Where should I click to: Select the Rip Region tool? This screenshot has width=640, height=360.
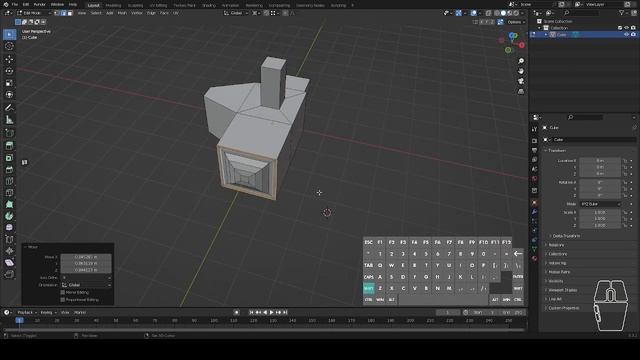coord(9,274)
